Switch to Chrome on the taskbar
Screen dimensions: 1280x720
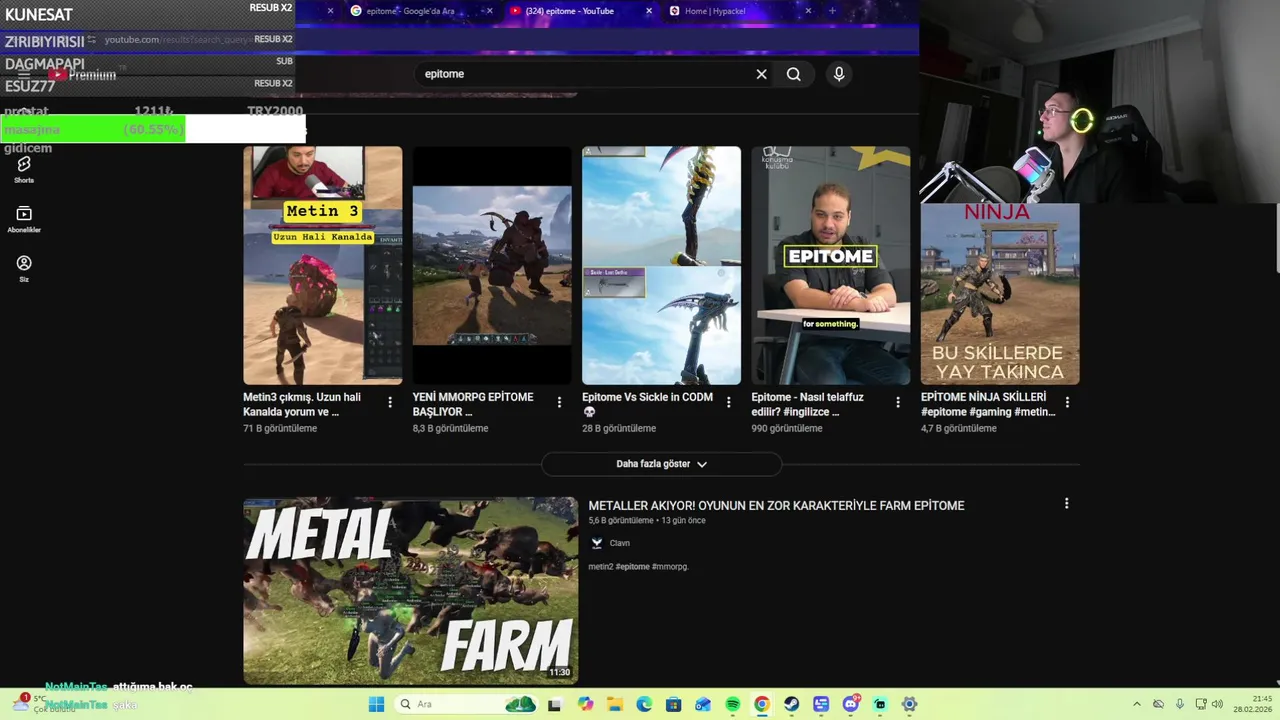tap(762, 704)
